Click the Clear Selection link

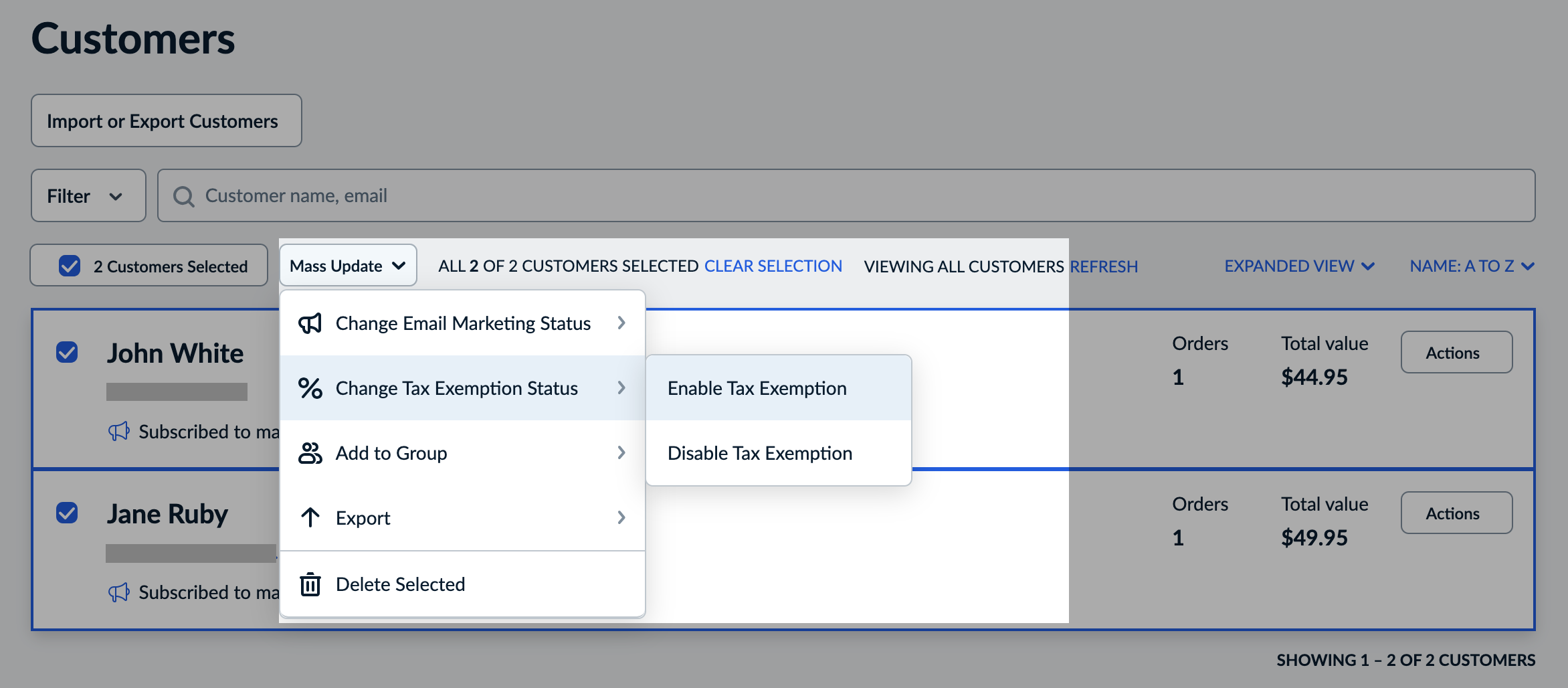tap(773, 266)
